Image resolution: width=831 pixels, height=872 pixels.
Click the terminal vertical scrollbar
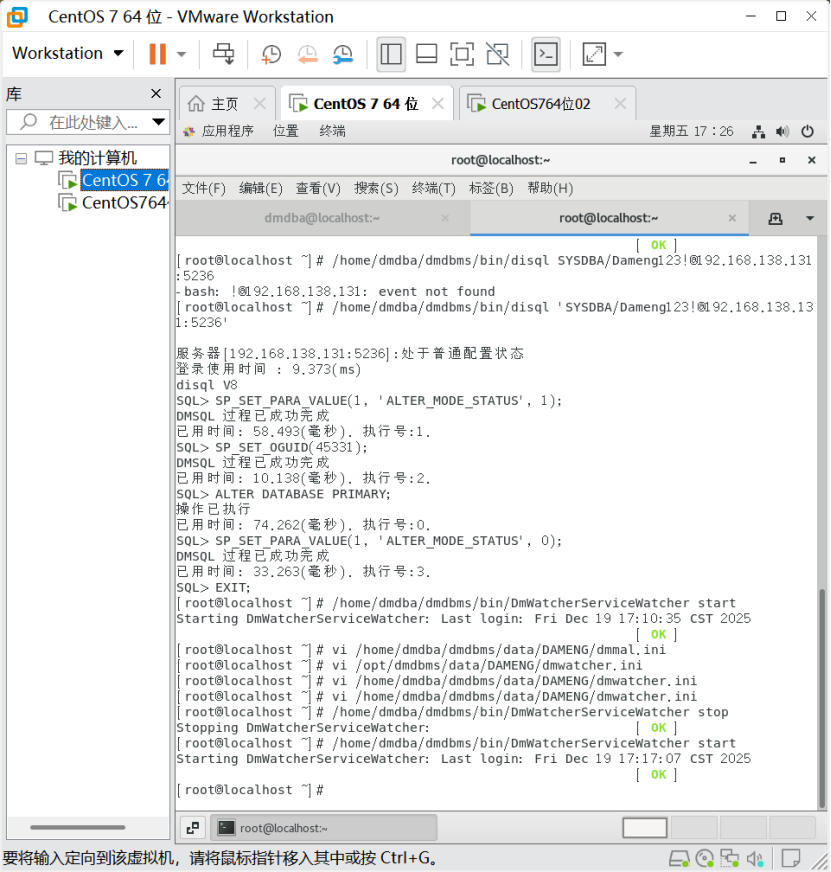pos(822,698)
